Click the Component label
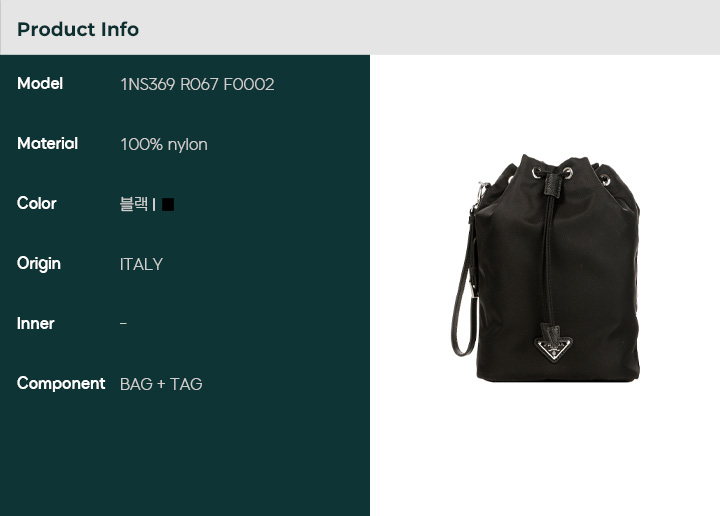720x516 pixels. (x=61, y=383)
